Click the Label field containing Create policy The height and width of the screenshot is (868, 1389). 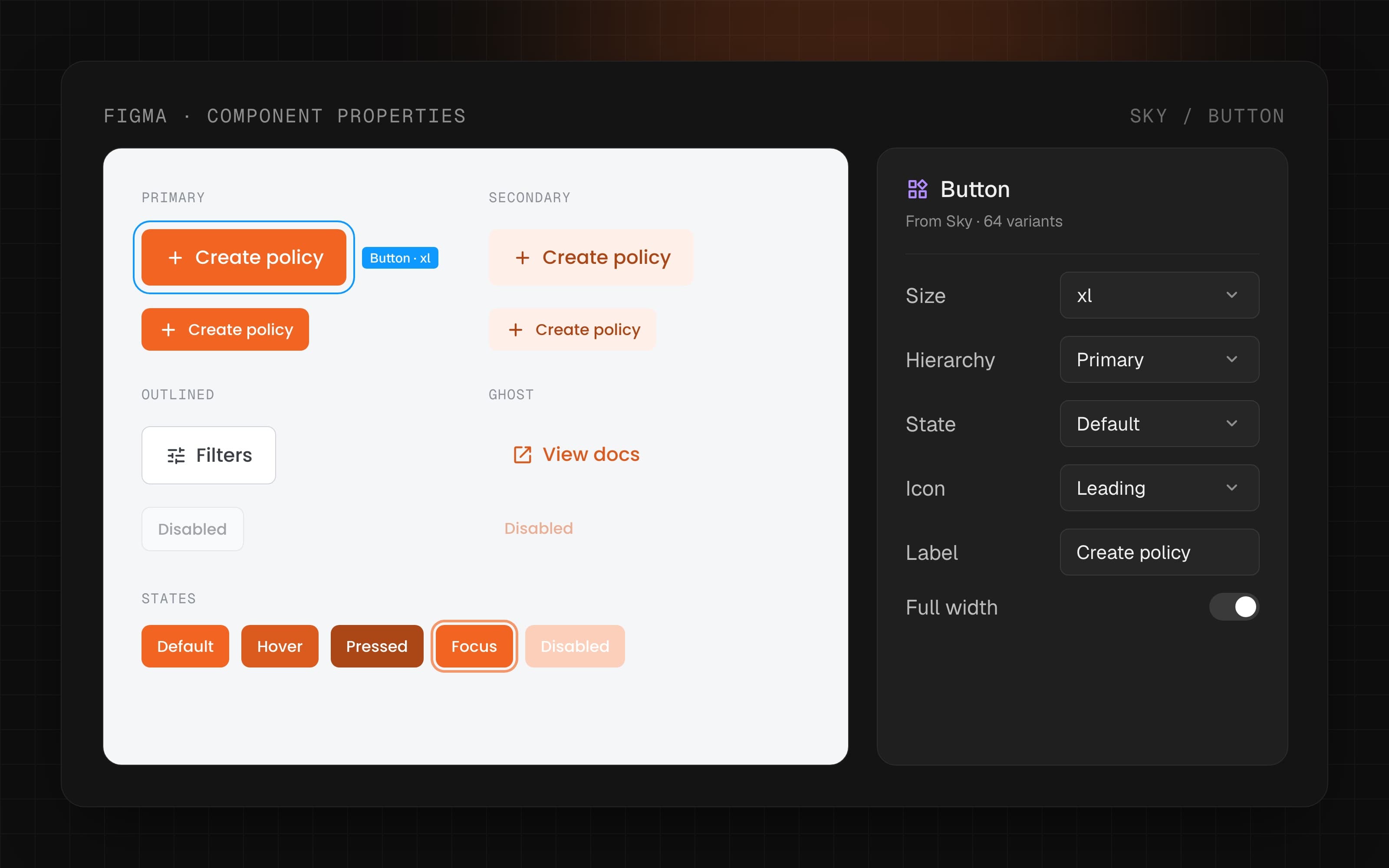click(1159, 552)
